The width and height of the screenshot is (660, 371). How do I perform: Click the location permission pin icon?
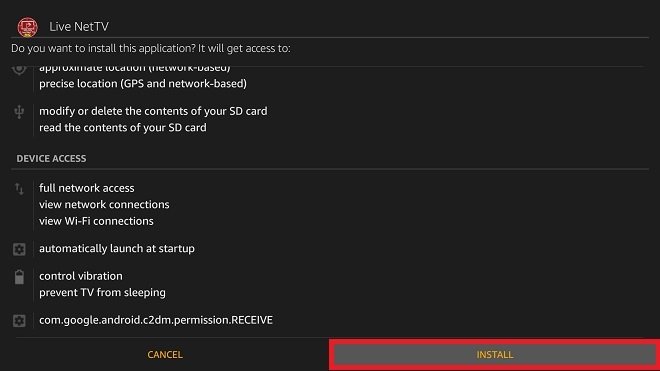(x=19, y=70)
